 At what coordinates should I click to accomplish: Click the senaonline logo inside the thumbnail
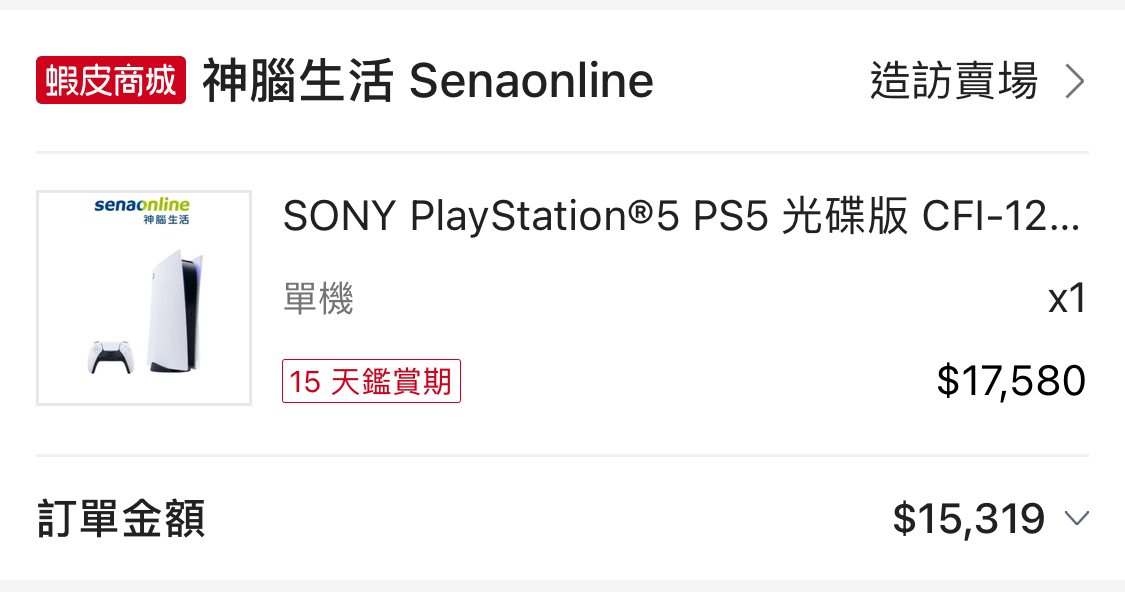point(142,205)
